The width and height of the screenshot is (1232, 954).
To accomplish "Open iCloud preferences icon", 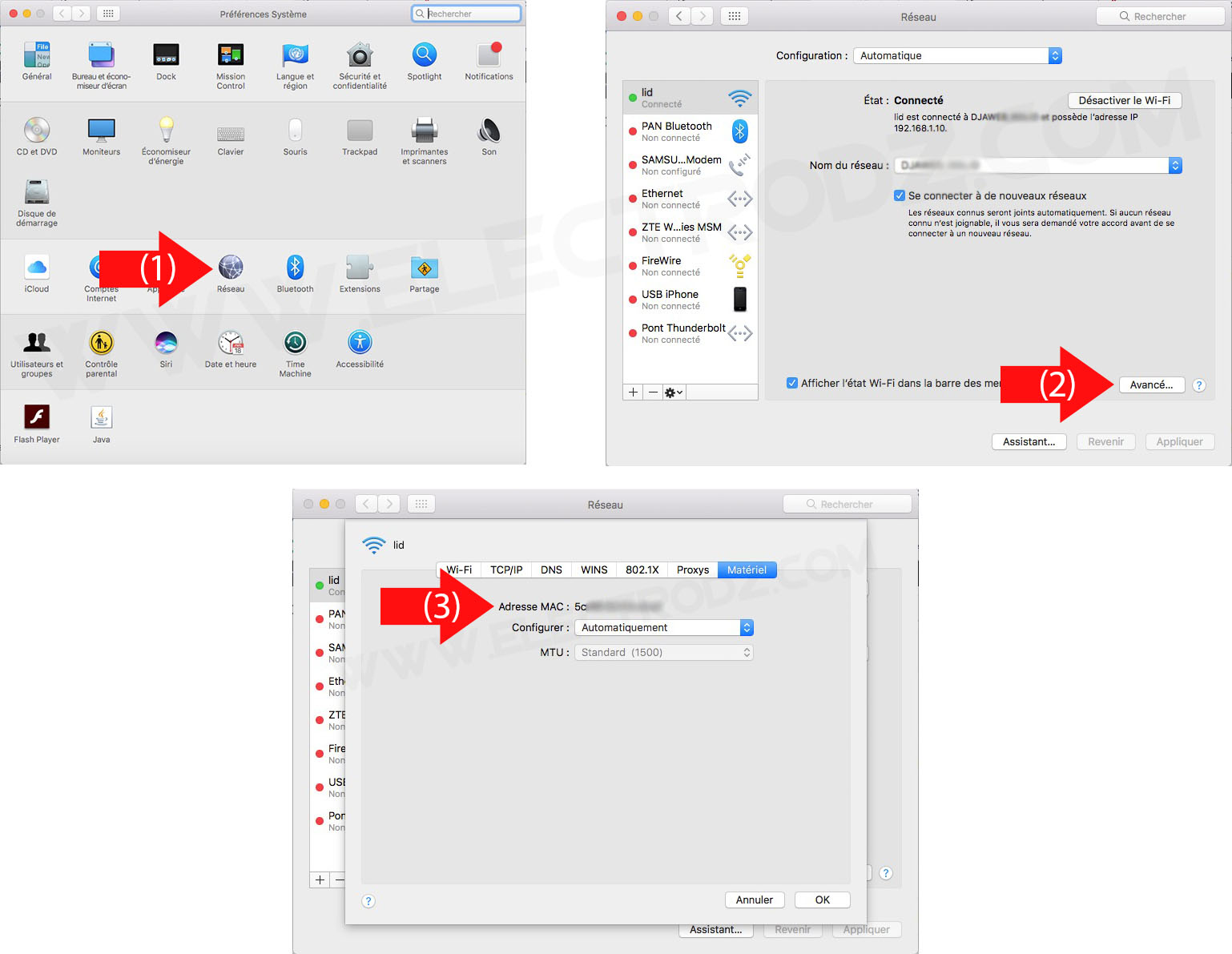I will pos(37,267).
